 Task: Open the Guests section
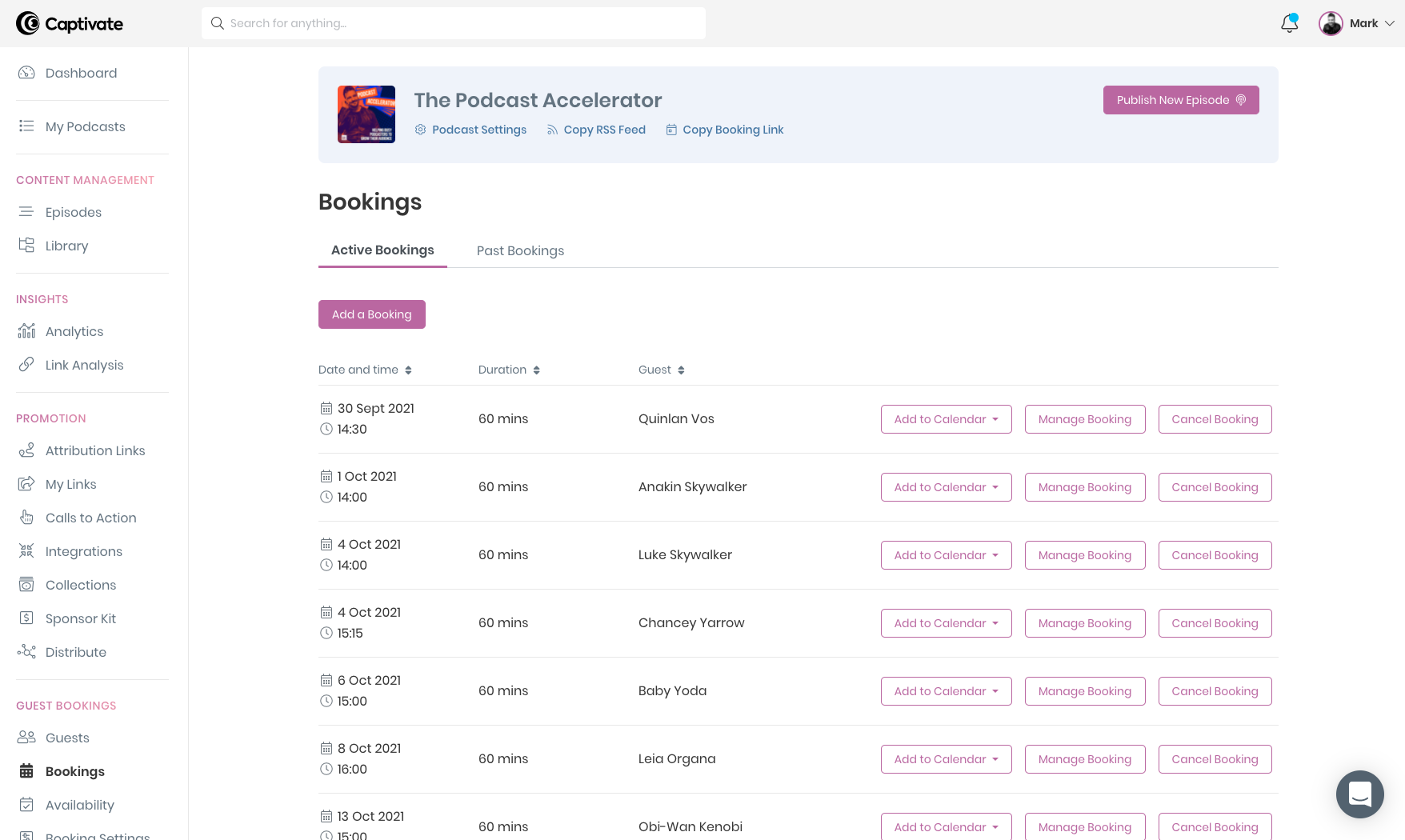(67, 738)
